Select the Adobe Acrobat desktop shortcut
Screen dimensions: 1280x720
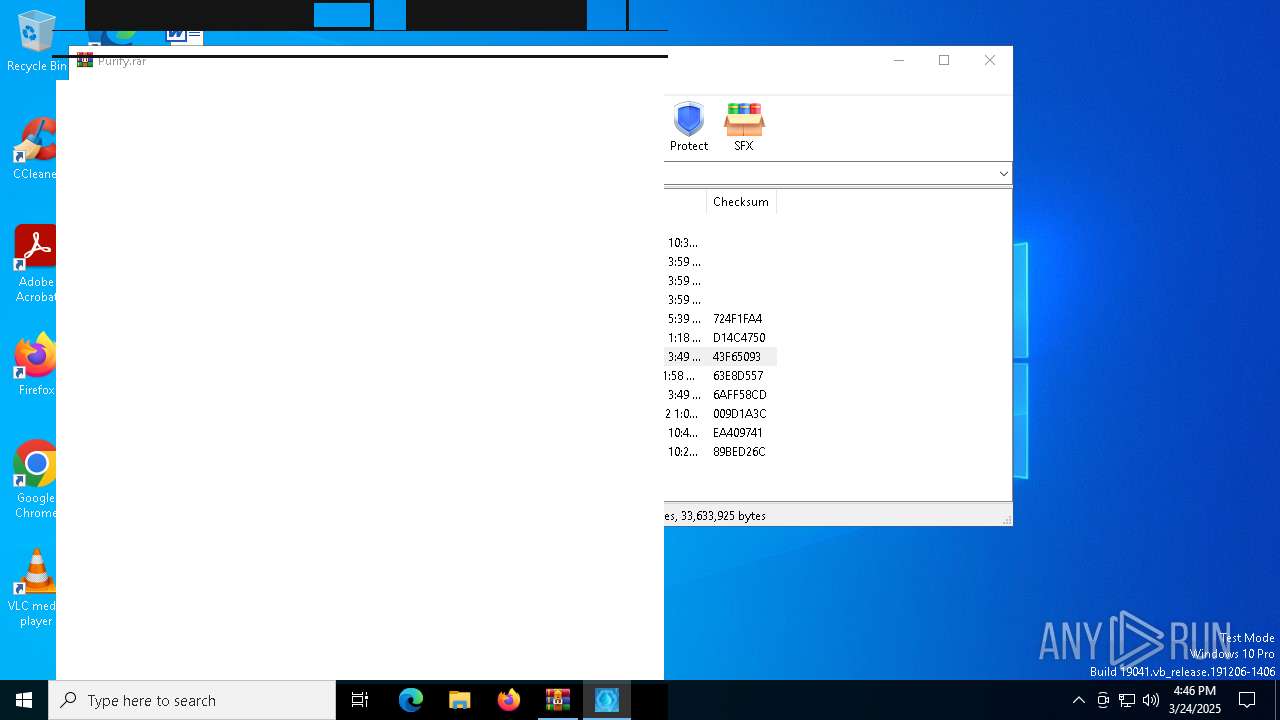(x=35, y=264)
